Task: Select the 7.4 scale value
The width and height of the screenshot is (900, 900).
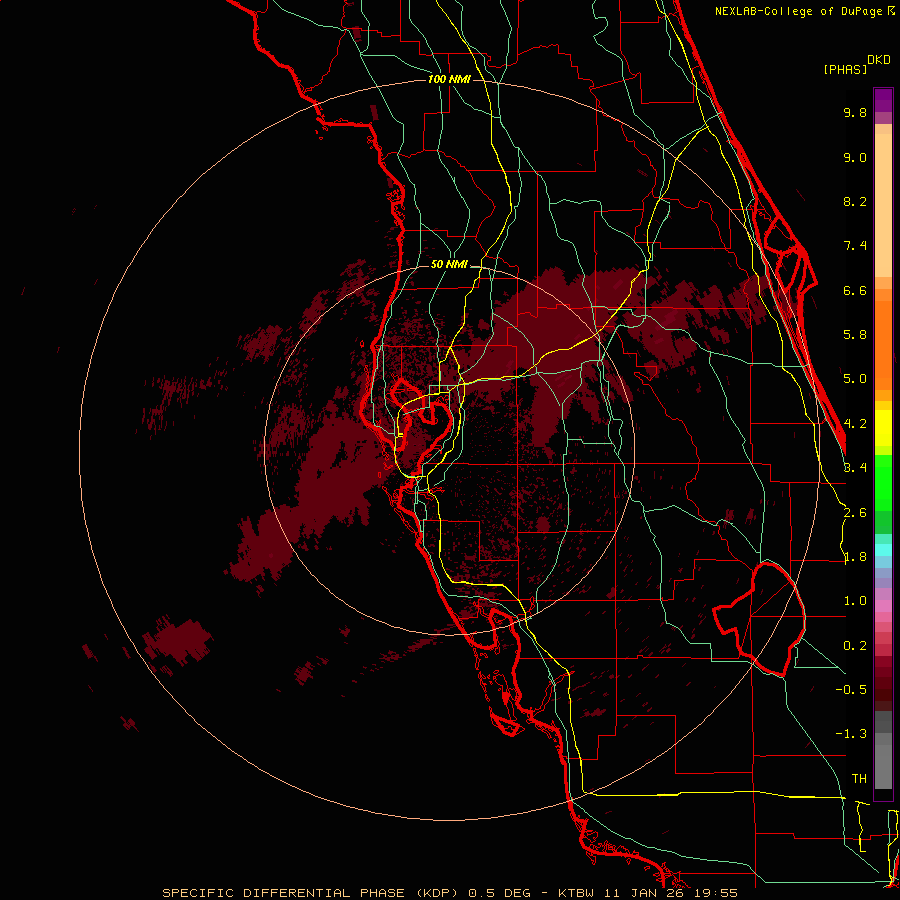Action: (x=855, y=246)
